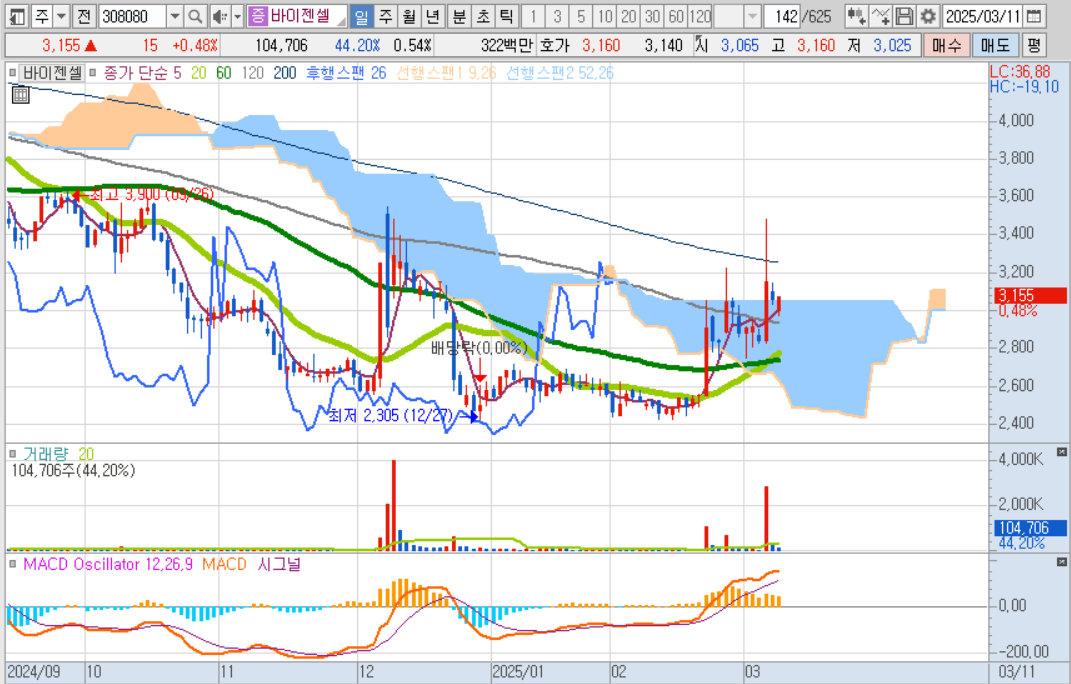Click the 최고 3,900 high marker

[143, 194]
